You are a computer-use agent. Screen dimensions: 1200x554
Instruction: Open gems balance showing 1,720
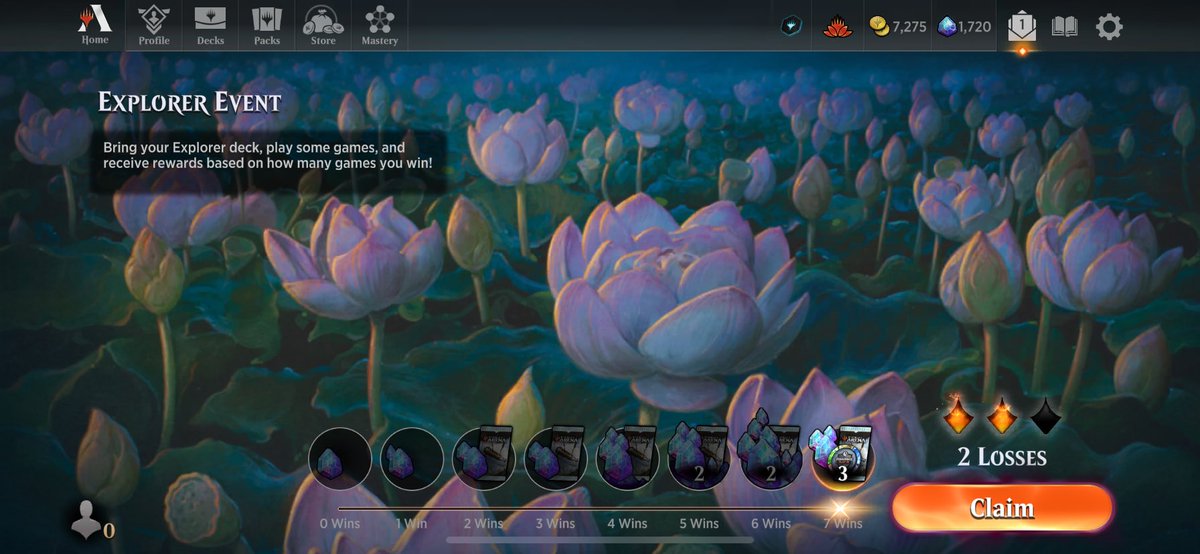point(964,27)
